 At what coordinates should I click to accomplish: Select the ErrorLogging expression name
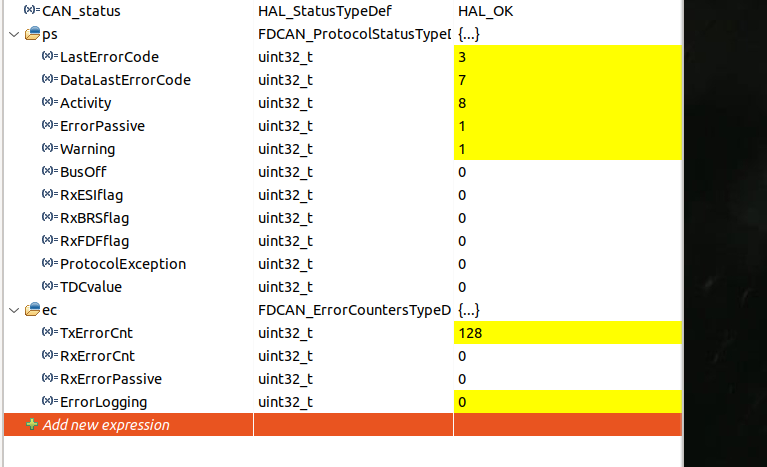[103, 402]
